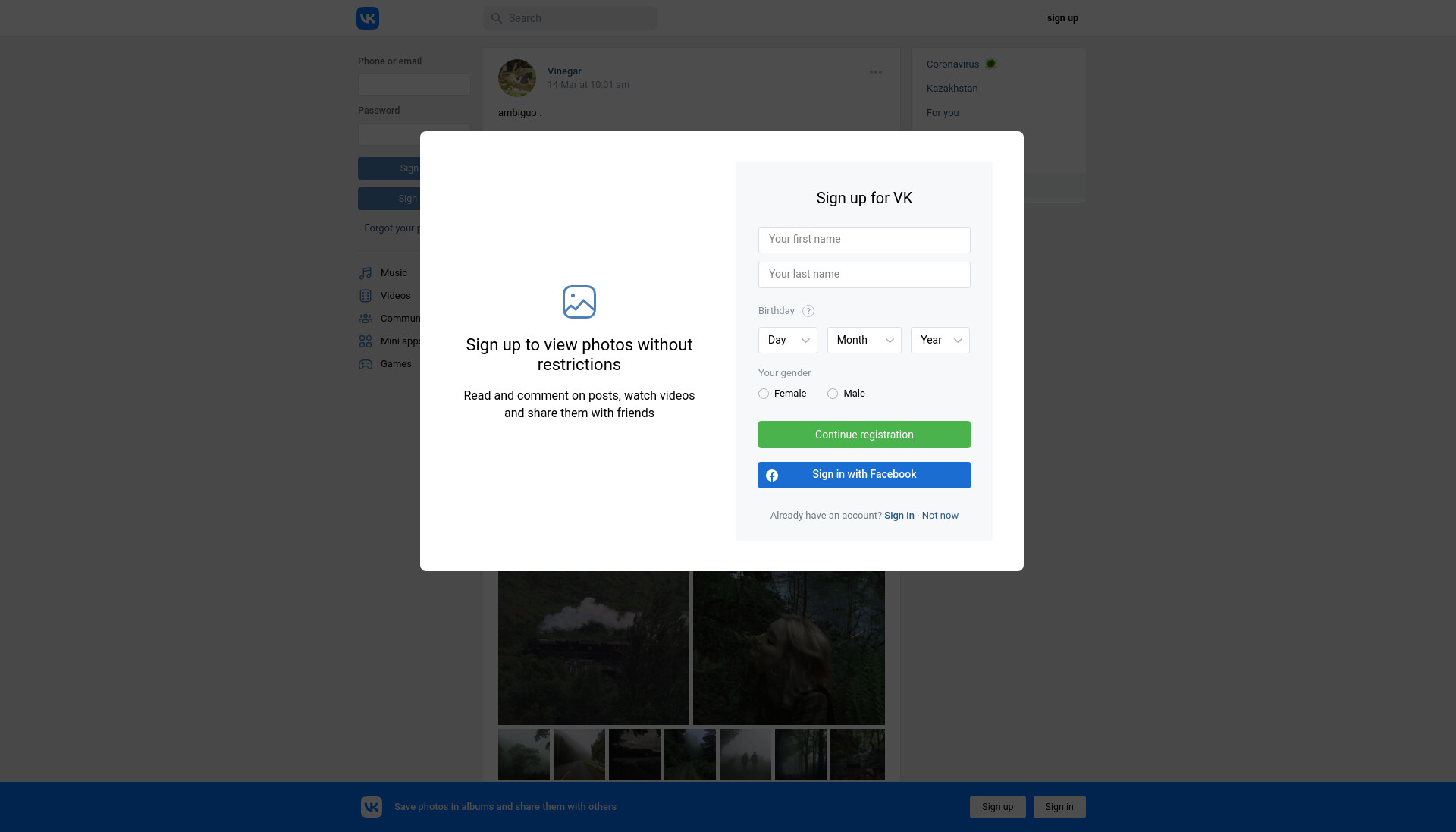Open the dark forest trunks thumbnail

tap(801, 755)
